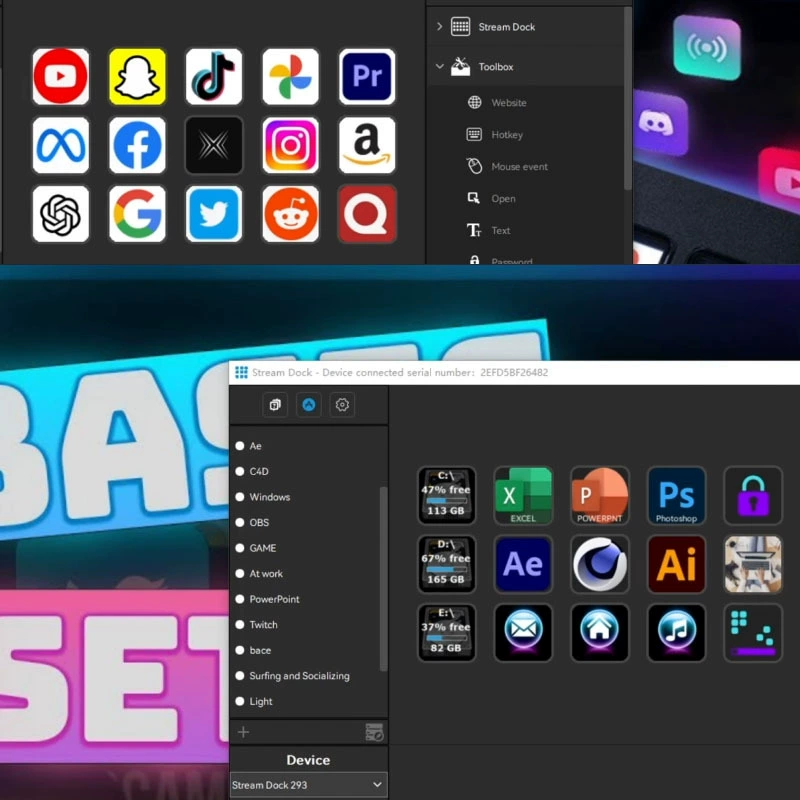800x800 pixels.
Task: Select the At work profile radio button
Action: click(240, 573)
